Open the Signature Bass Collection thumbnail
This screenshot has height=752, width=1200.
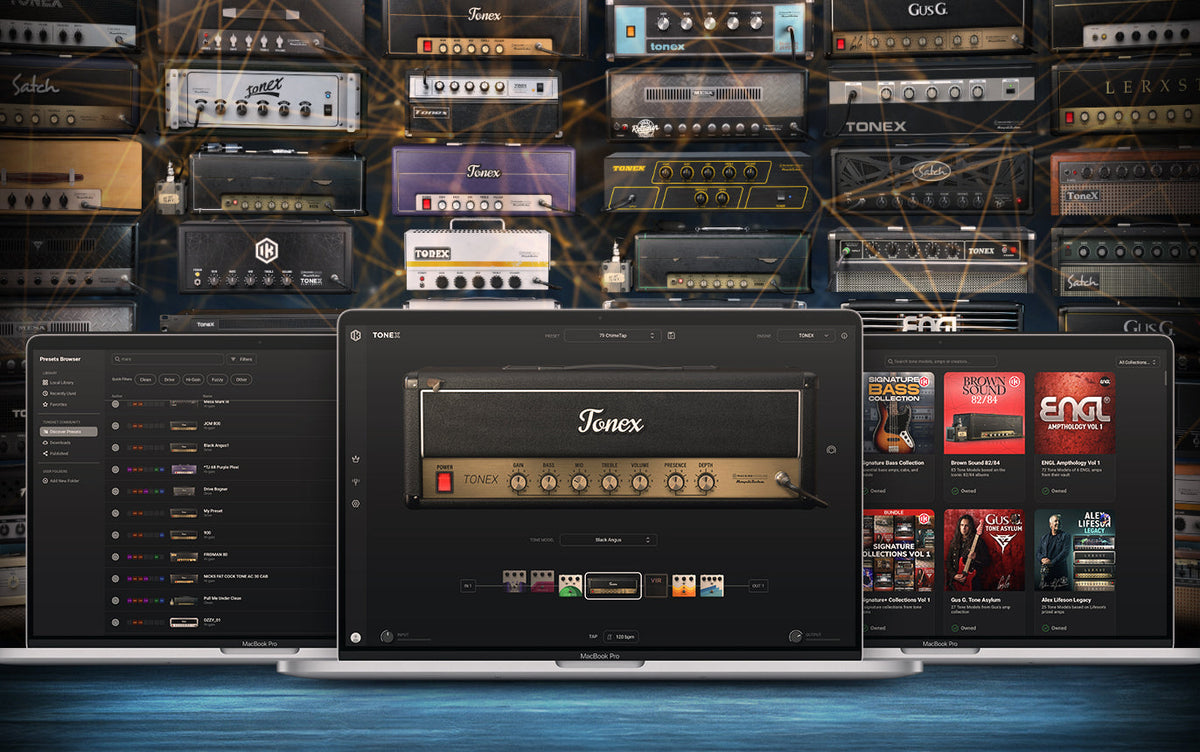coord(898,414)
